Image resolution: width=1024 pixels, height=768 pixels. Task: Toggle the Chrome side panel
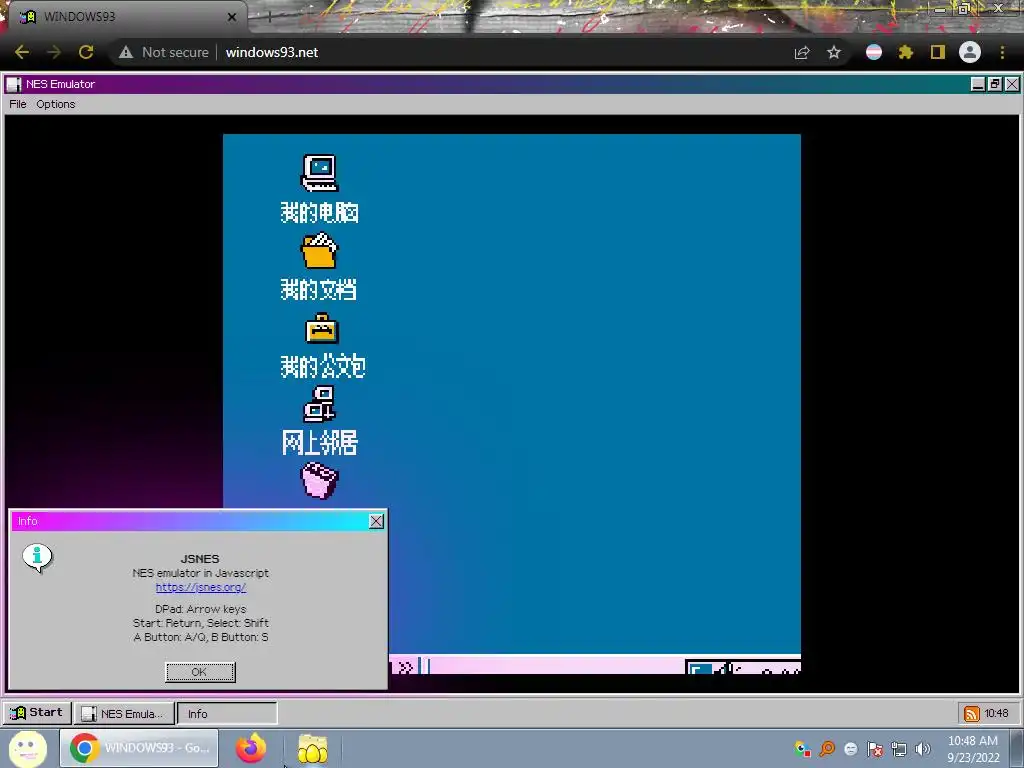[x=938, y=52]
